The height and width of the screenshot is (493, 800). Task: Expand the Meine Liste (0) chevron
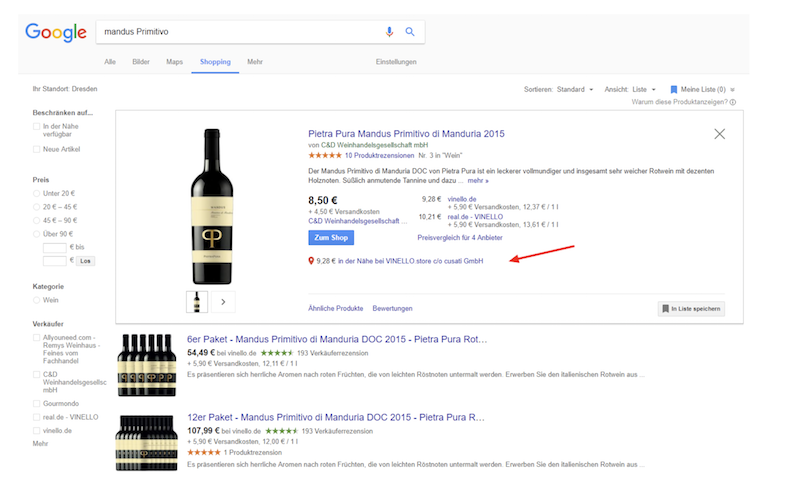[x=733, y=90]
